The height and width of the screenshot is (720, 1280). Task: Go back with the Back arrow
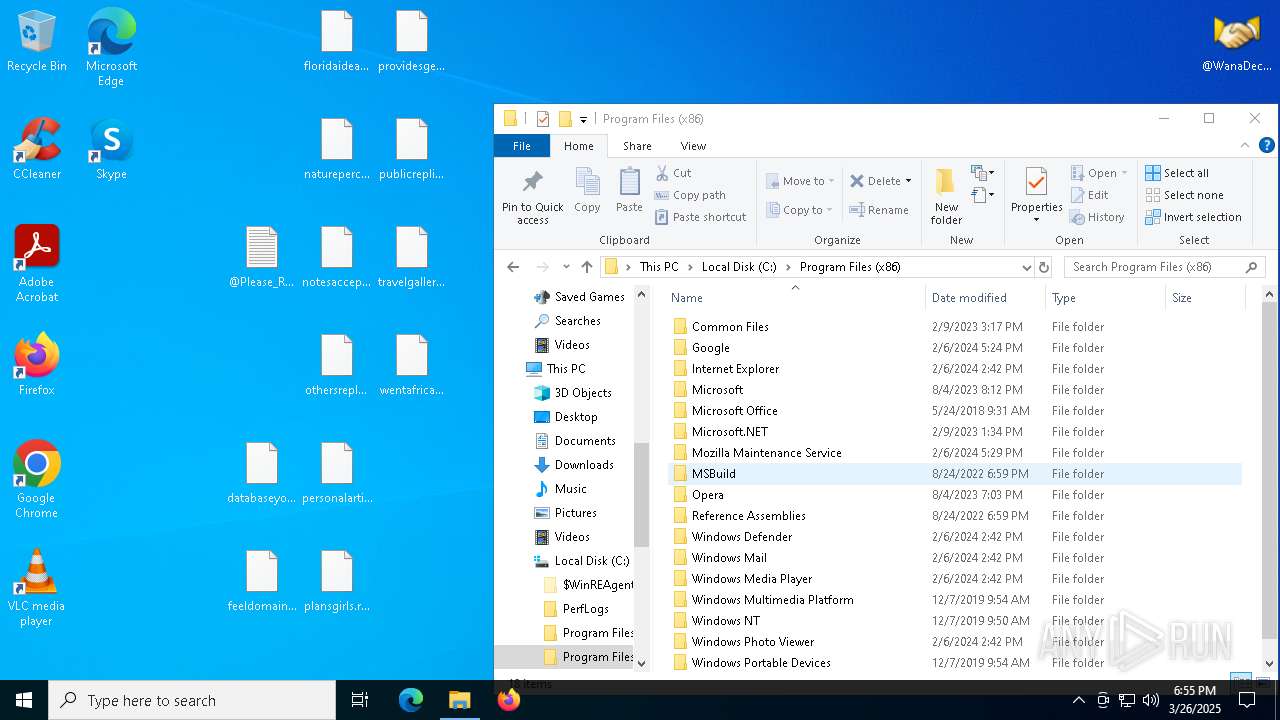tap(513, 267)
